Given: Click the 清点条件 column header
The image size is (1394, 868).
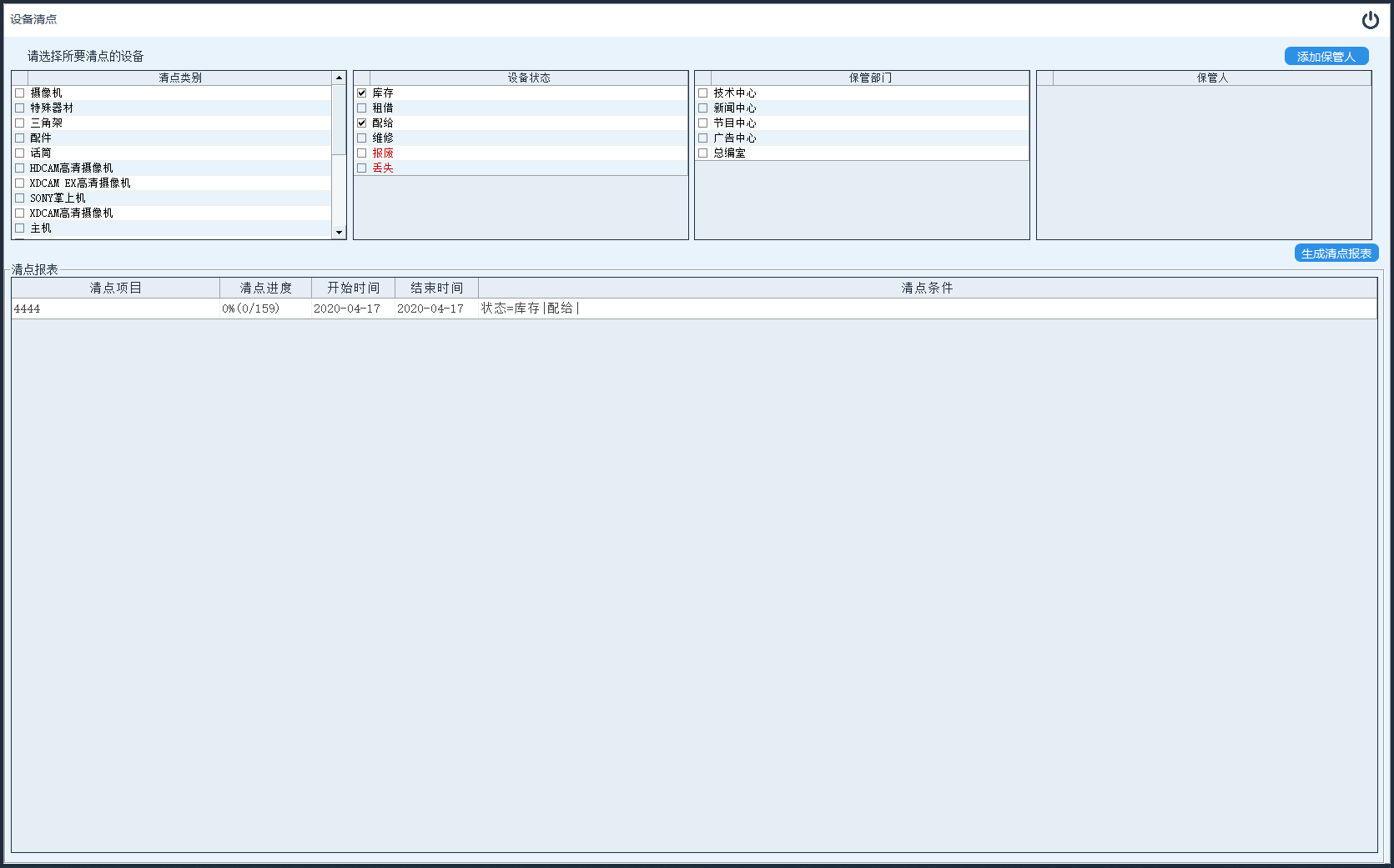Looking at the screenshot, I should coord(926,288).
